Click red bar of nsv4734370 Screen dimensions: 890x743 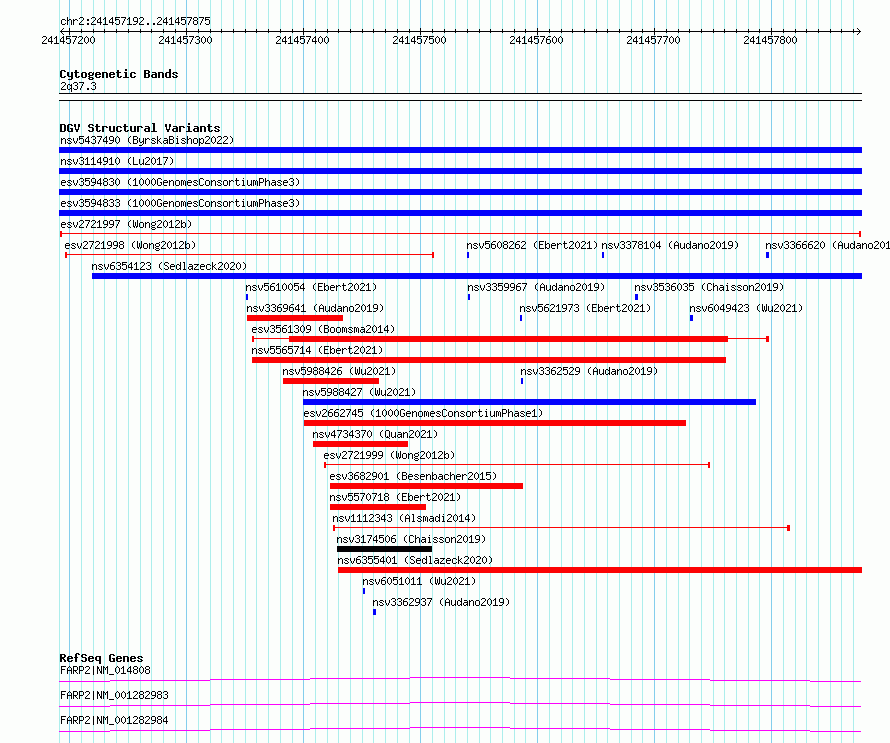point(360,444)
